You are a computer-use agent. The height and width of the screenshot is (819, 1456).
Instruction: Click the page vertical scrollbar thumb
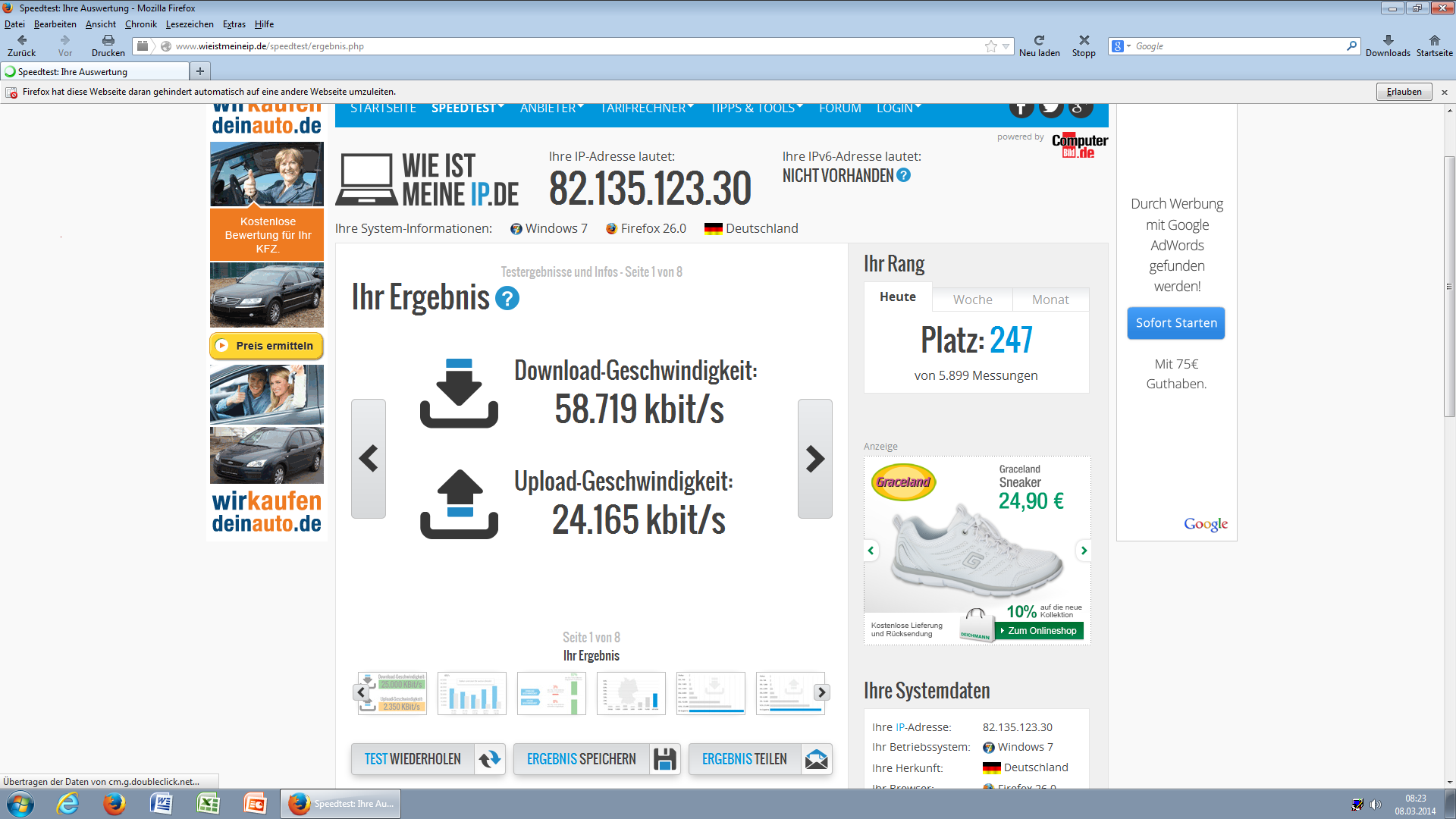tap(1449, 287)
